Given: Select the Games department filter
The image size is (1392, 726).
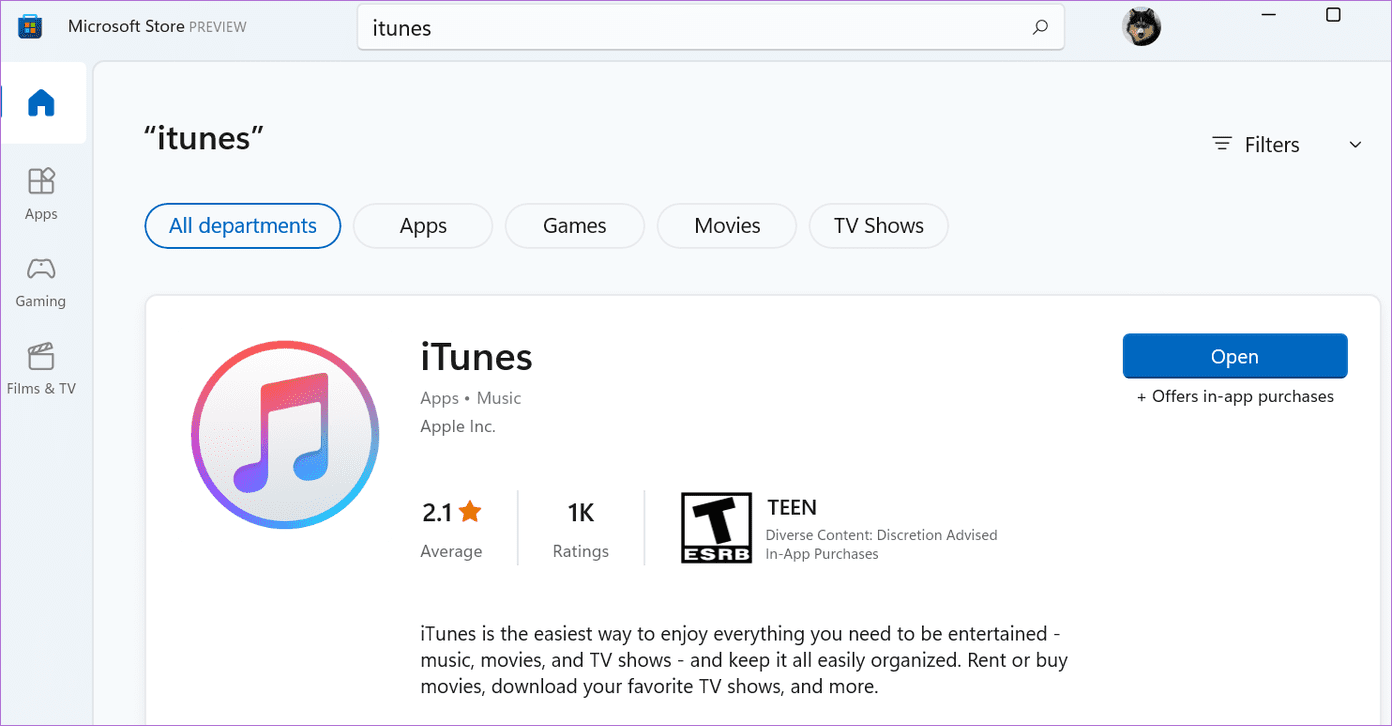Looking at the screenshot, I should tap(575, 226).
